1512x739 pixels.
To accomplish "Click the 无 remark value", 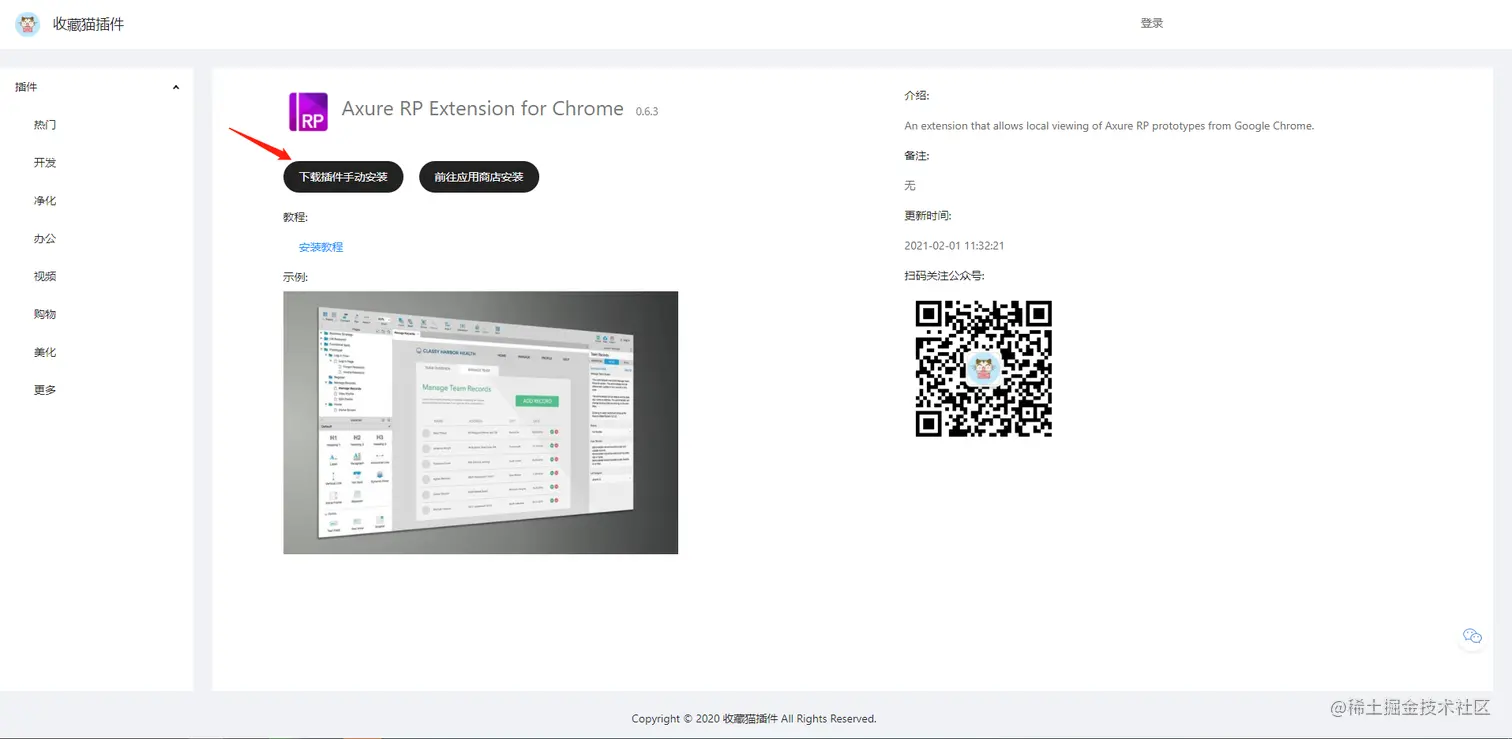I will point(910,186).
